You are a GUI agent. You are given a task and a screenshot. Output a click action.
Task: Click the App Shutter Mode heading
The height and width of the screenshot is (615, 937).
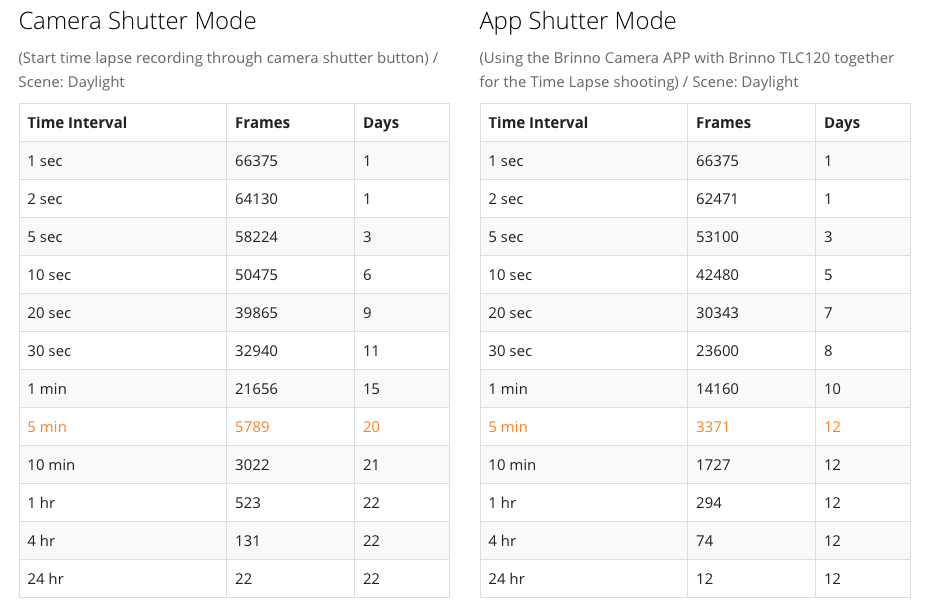click(578, 21)
